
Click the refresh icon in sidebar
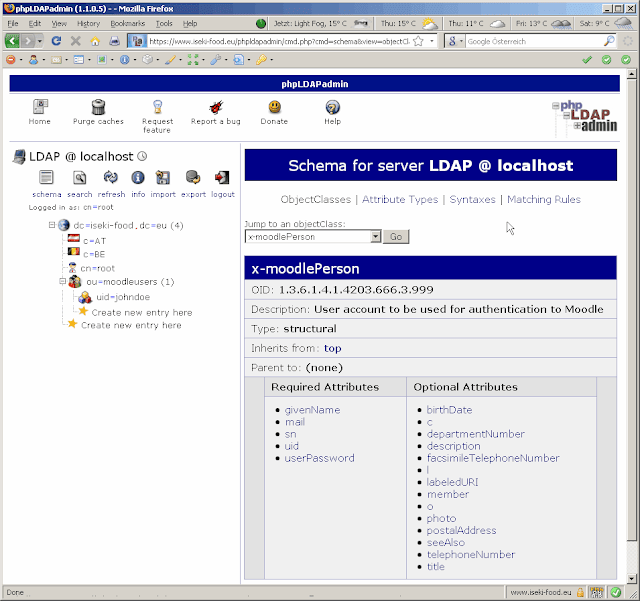(x=111, y=178)
